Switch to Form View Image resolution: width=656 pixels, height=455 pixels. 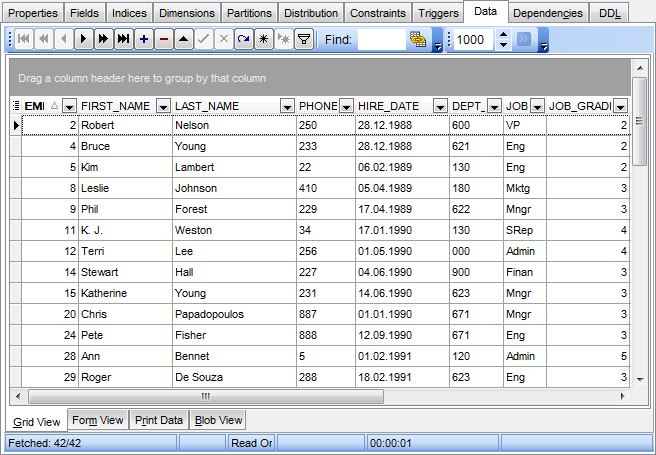tap(98, 420)
